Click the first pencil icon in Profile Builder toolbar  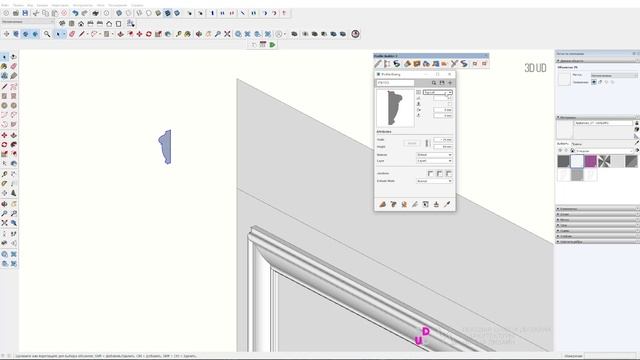(378, 64)
